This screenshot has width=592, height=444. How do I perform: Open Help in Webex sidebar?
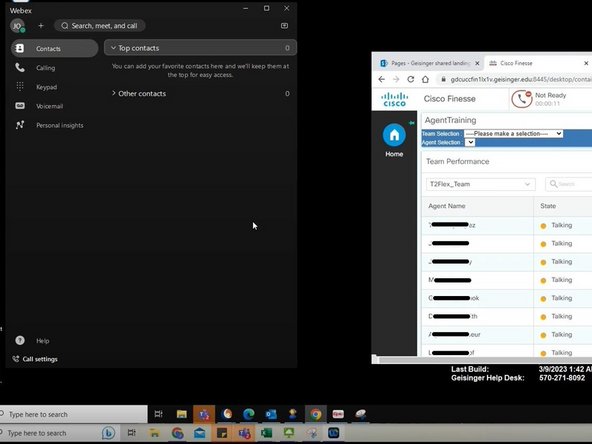pyautogui.click(x=43, y=341)
